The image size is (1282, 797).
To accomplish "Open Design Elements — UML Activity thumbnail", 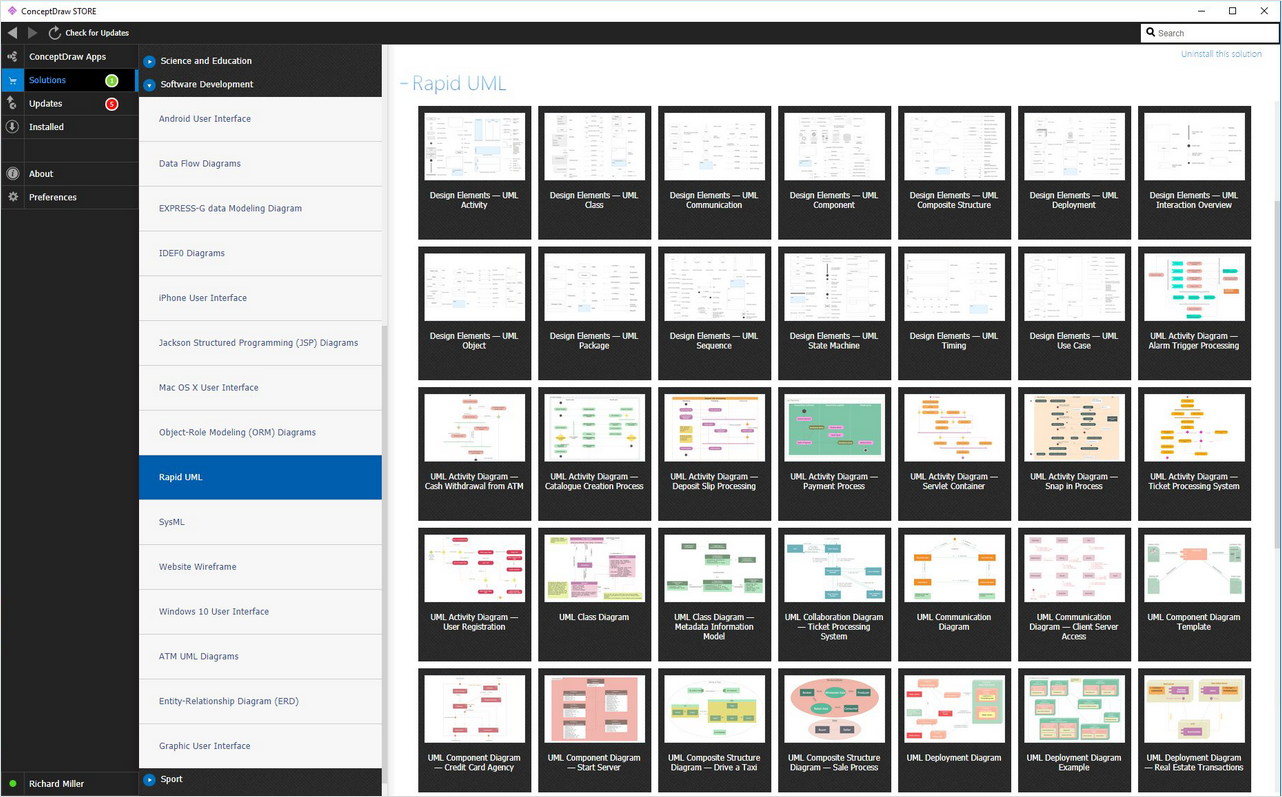I will pyautogui.click(x=474, y=147).
